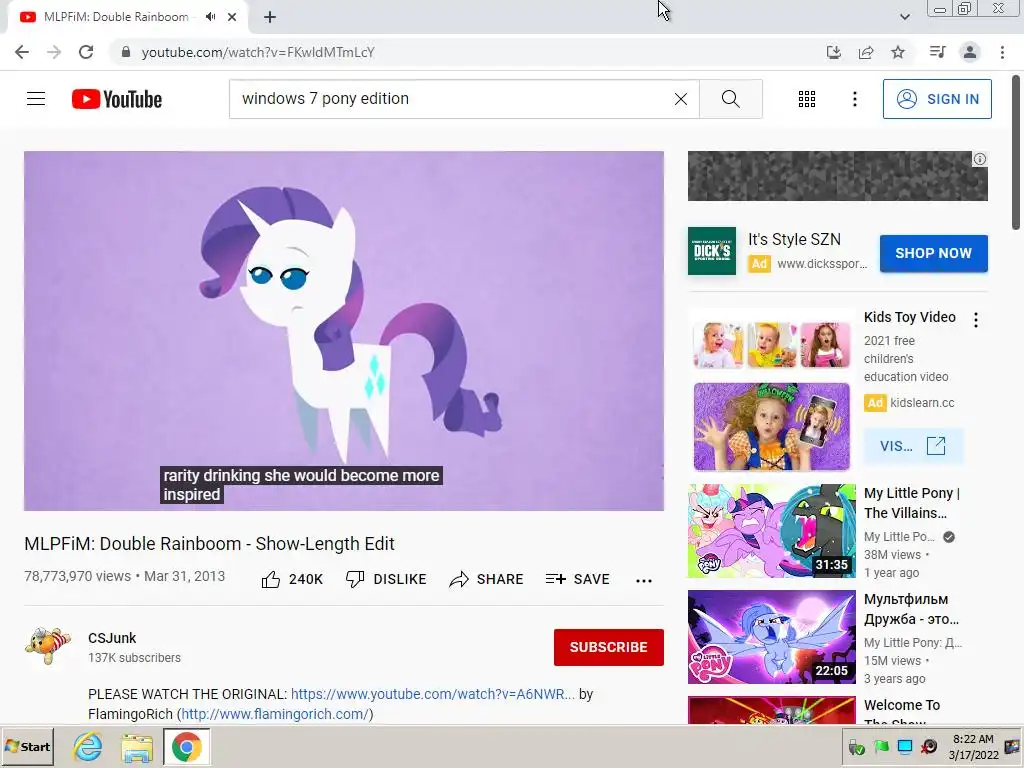Go back with browser back arrow
The height and width of the screenshot is (768, 1024).
coord(22,52)
